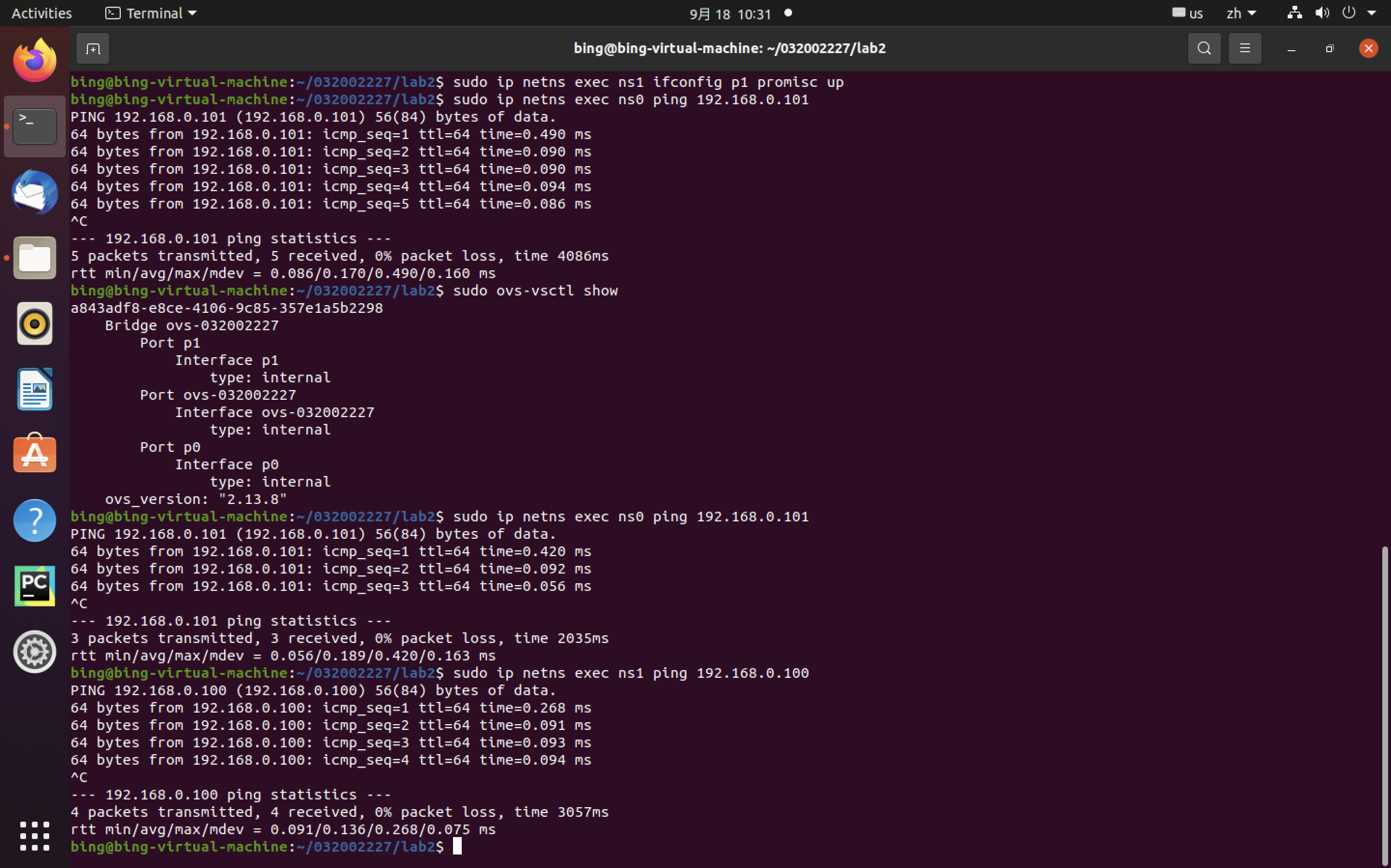Launch Firefox from the dock
Image resolution: width=1391 pixels, height=868 pixels.
point(34,61)
